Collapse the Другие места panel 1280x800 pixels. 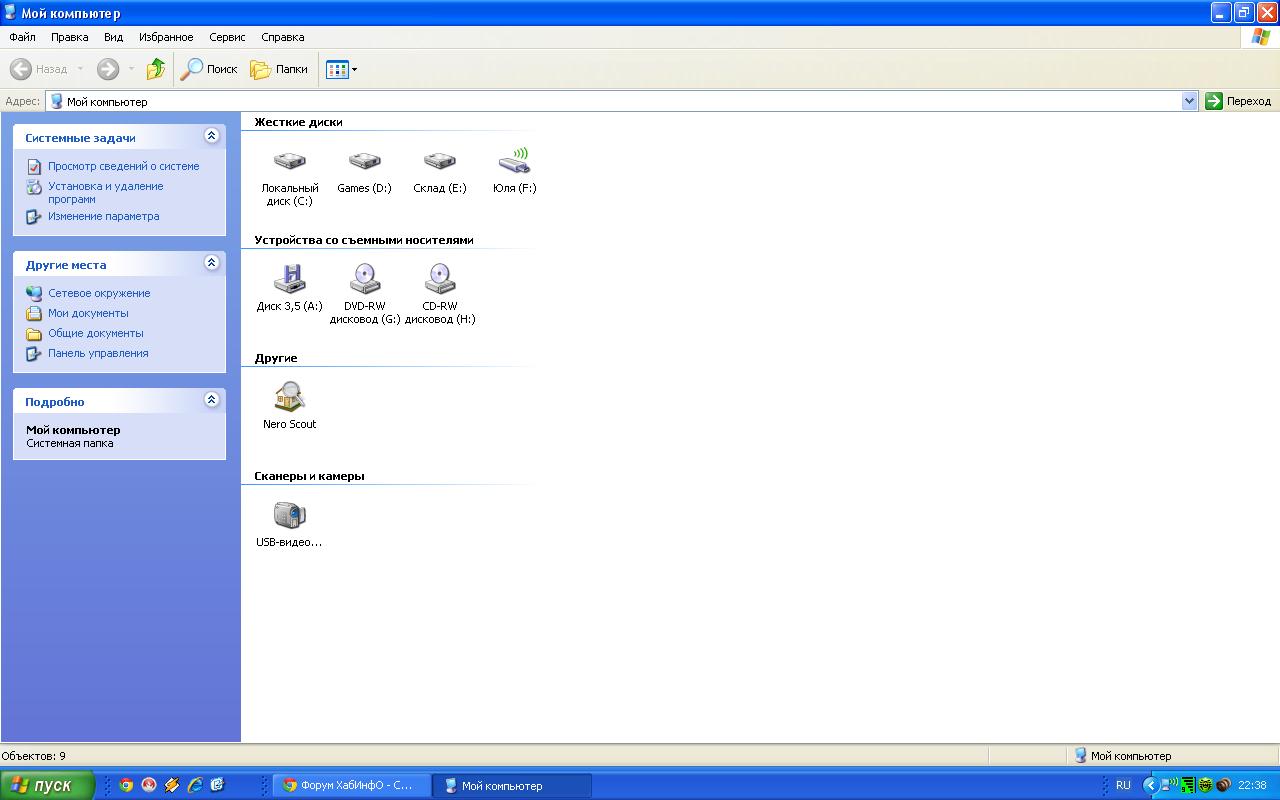pos(211,263)
